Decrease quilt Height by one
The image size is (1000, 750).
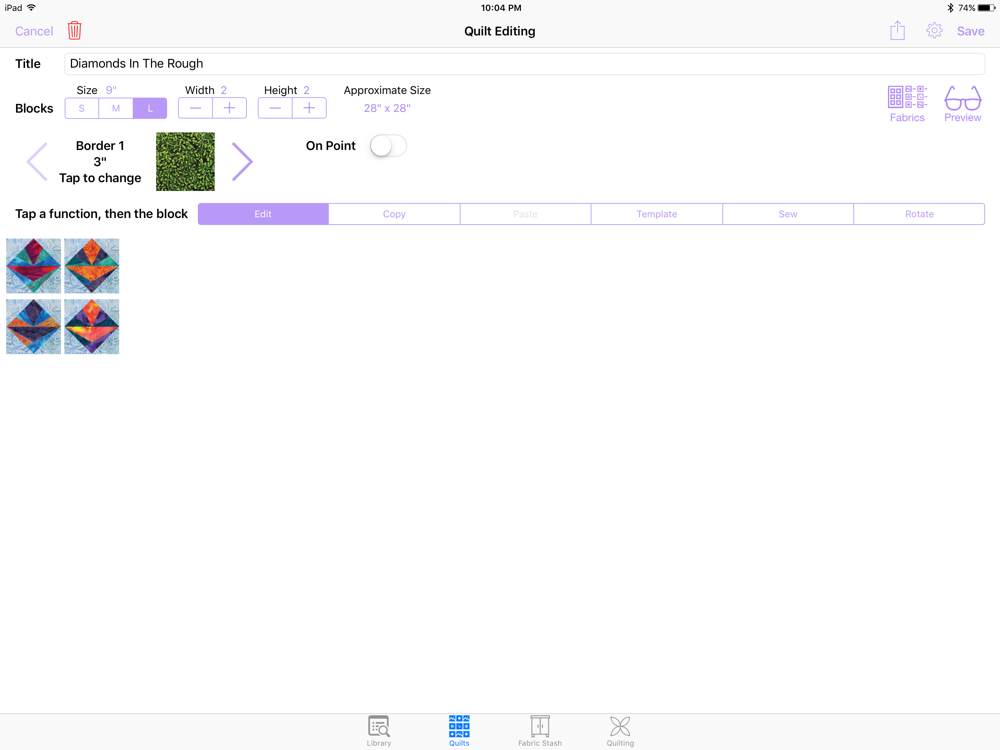pyautogui.click(x=275, y=108)
